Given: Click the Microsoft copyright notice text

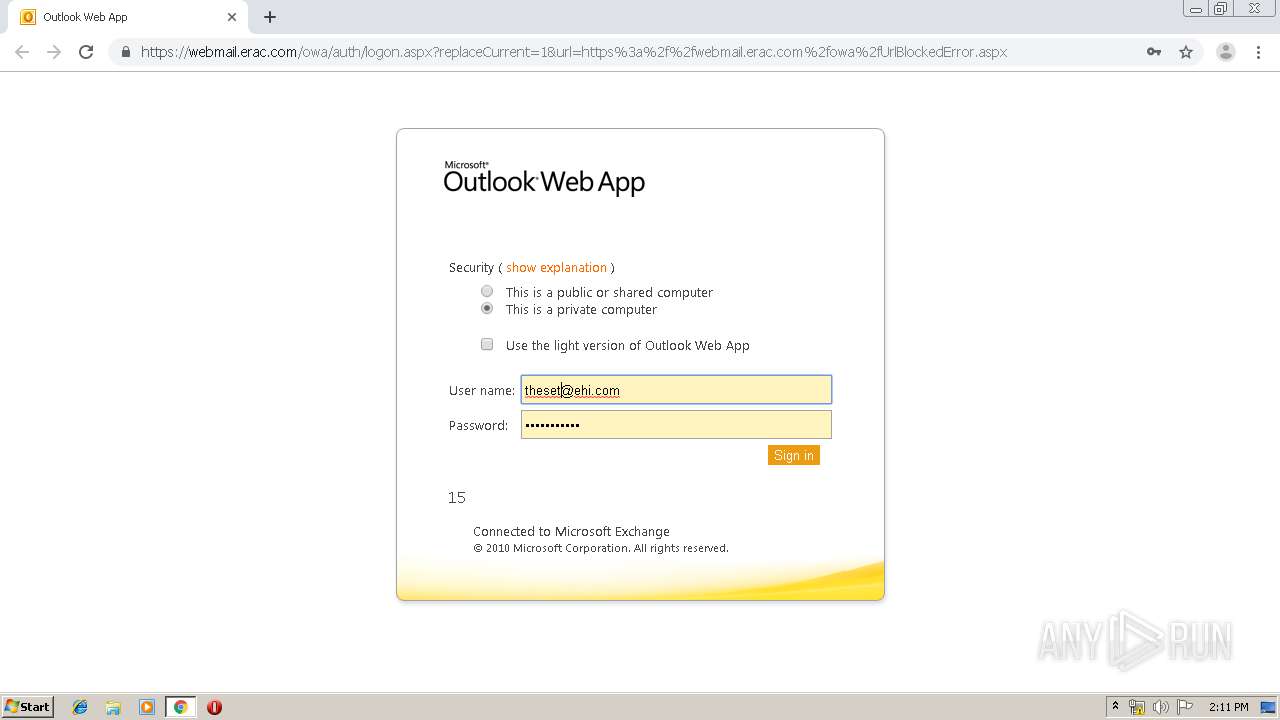Looking at the screenshot, I should (x=601, y=548).
